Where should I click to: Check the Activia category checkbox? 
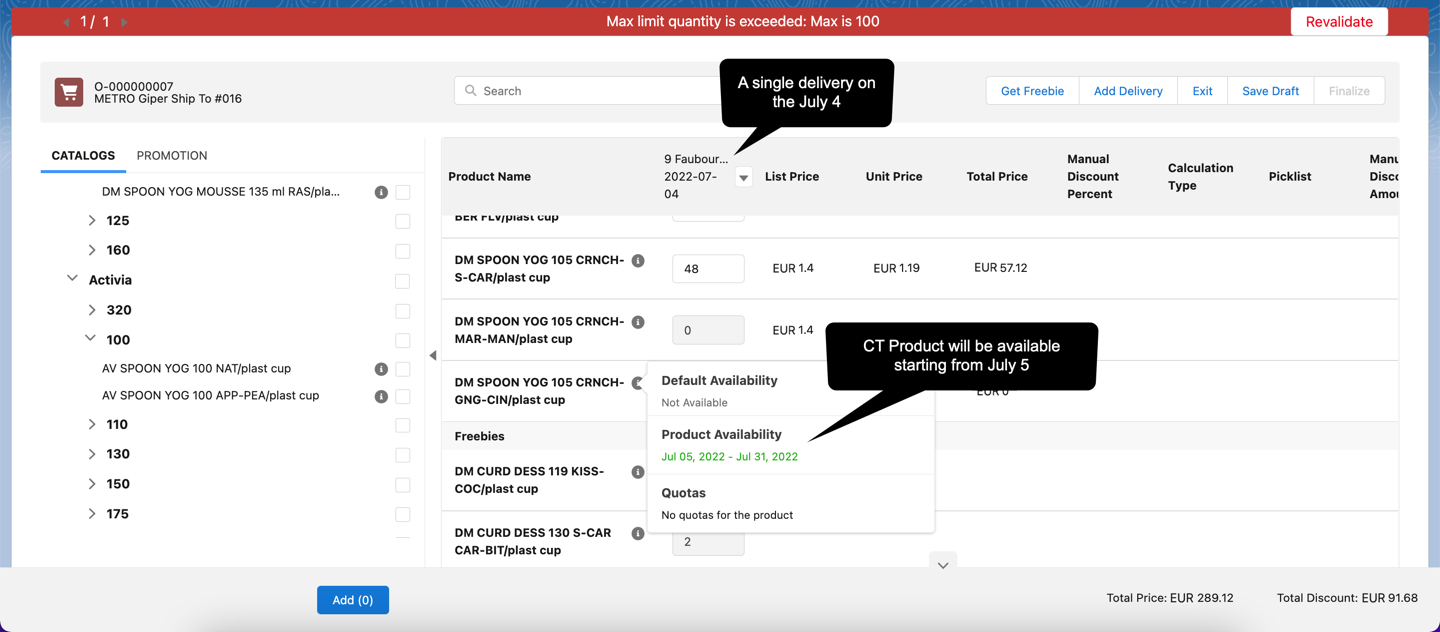click(x=402, y=281)
